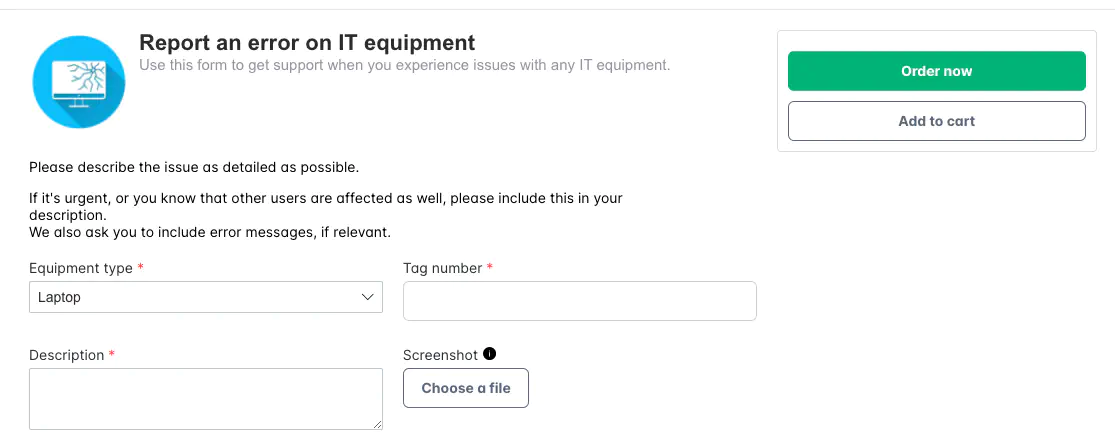Click the Tag number field label

[x=442, y=269]
